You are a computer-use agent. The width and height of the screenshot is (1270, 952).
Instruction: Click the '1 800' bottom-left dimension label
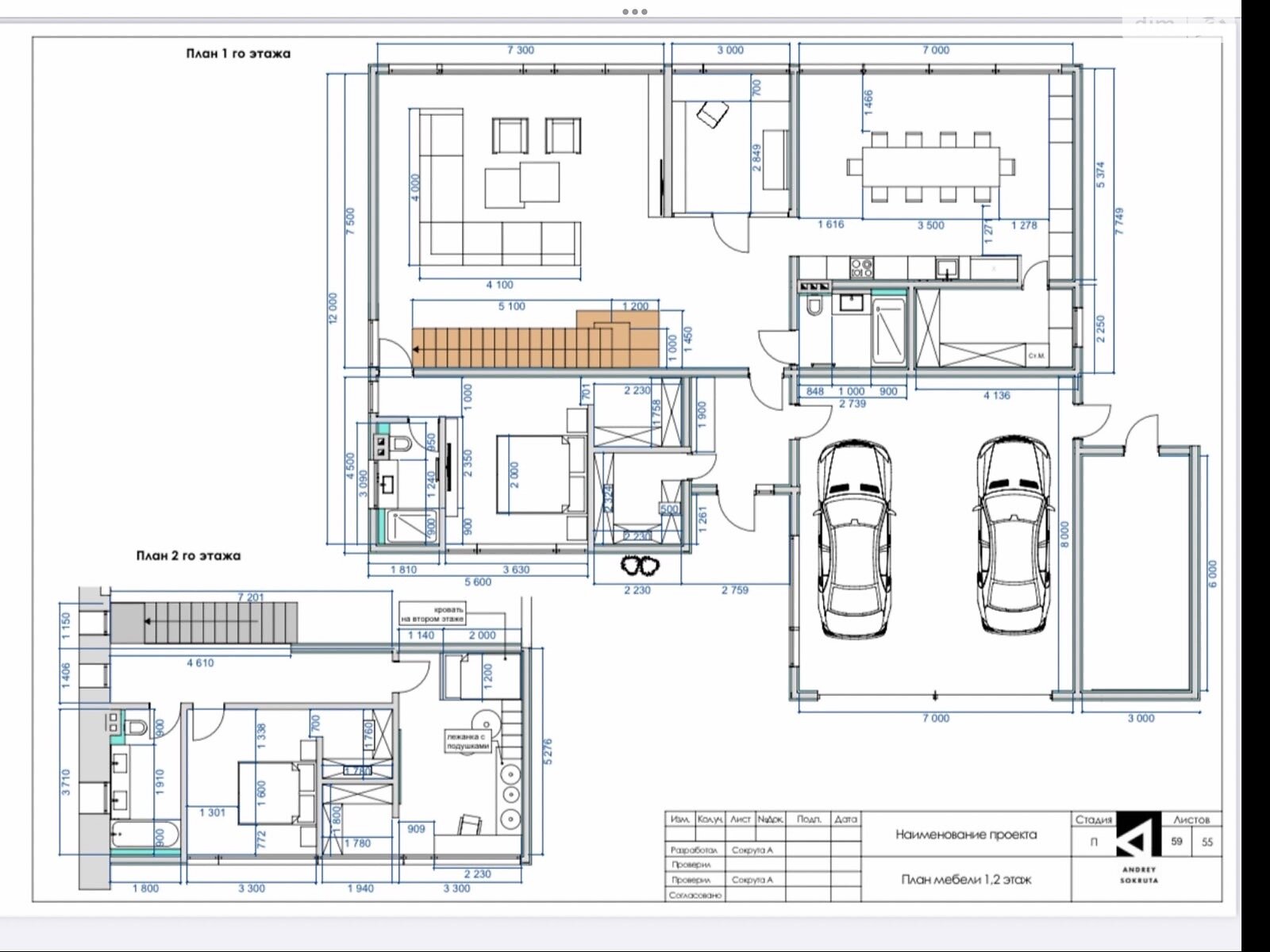144,889
